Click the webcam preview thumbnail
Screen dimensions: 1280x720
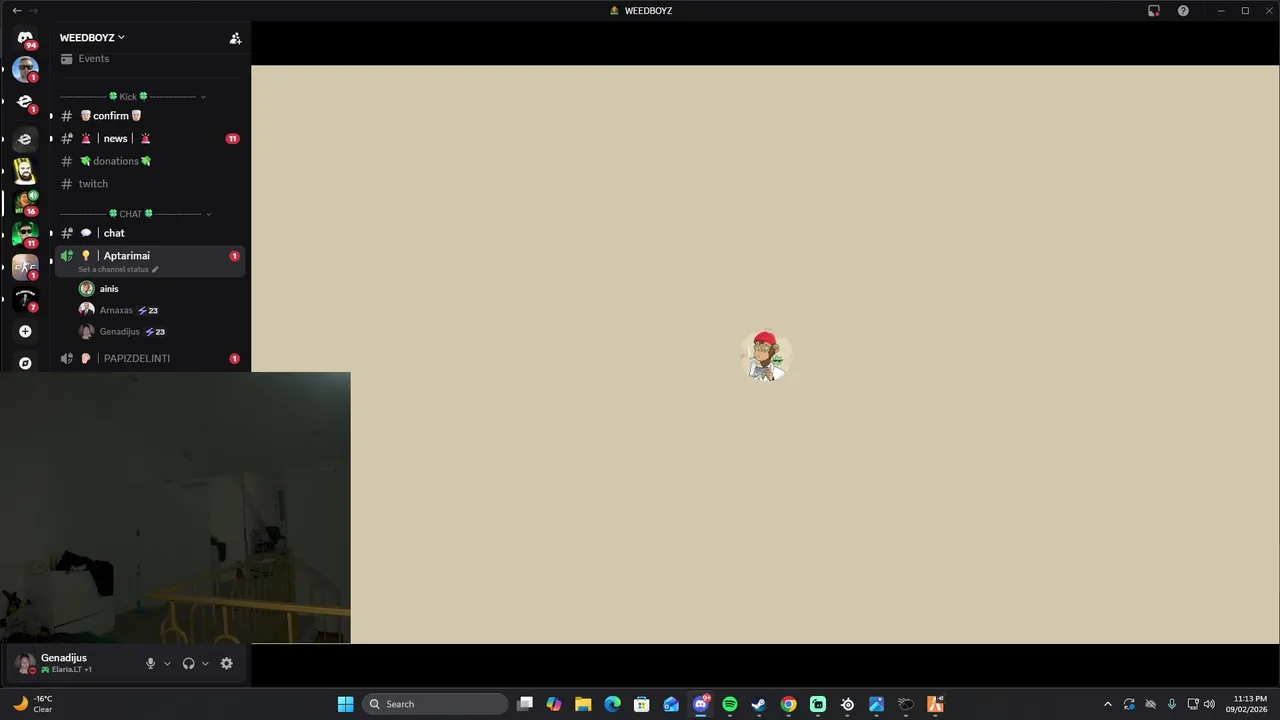tap(175, 508)
